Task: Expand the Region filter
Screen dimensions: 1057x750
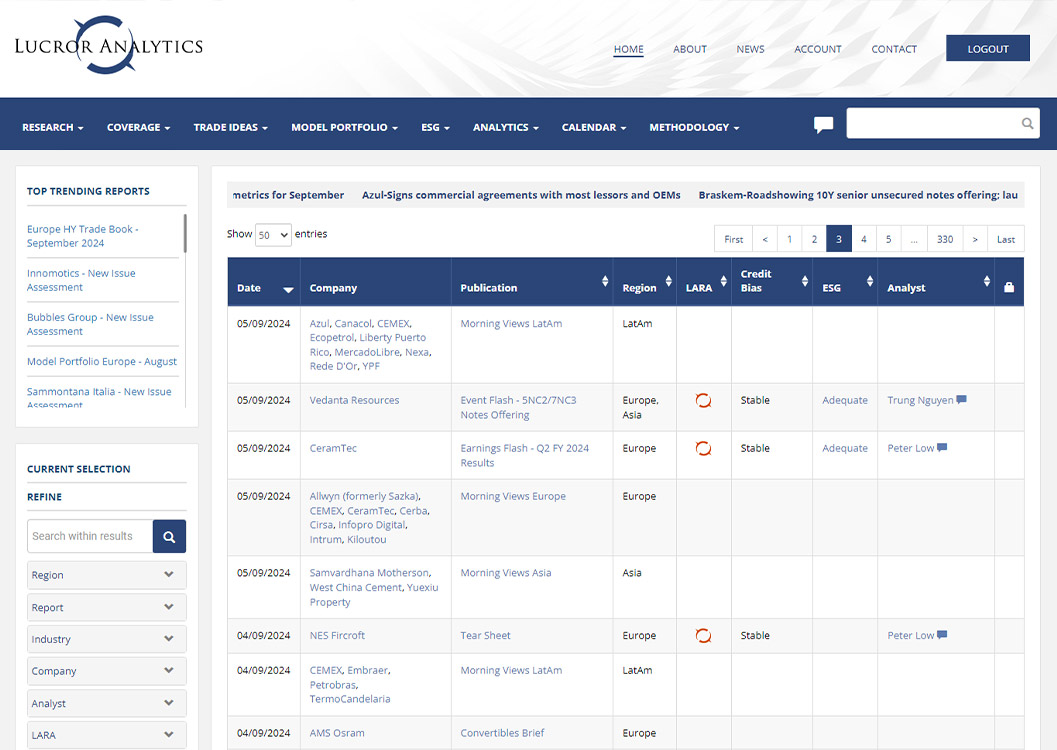Action: click(x=107, y=575)
